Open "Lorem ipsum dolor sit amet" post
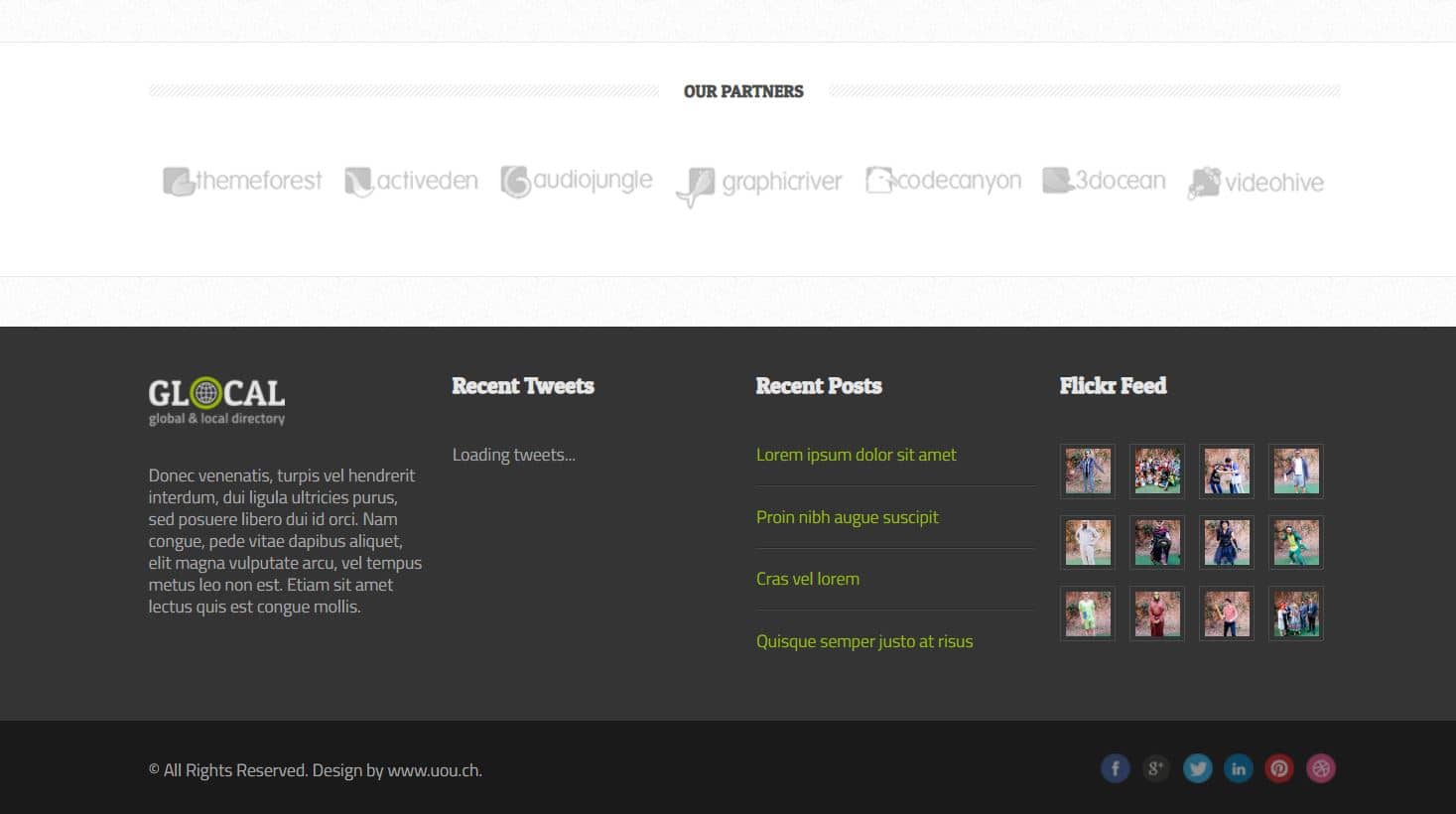 [856, 455]
